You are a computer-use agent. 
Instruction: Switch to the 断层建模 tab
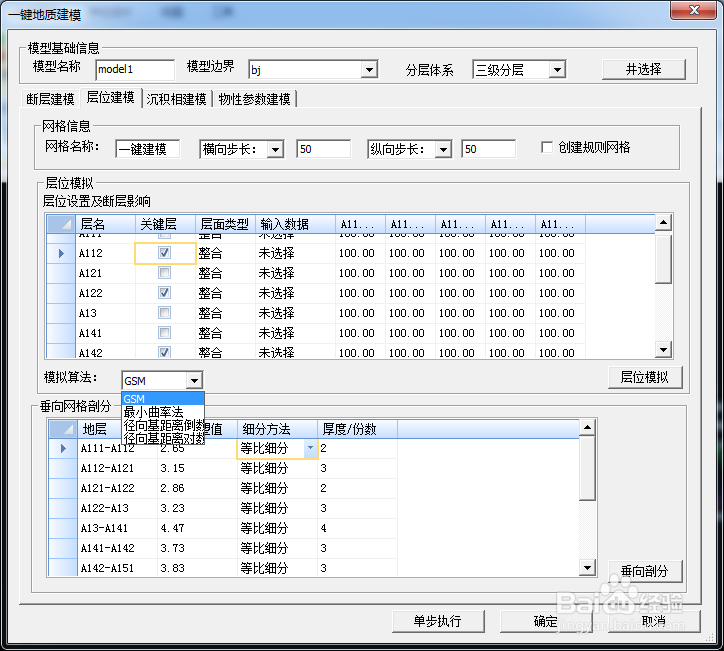coord(50,99)
